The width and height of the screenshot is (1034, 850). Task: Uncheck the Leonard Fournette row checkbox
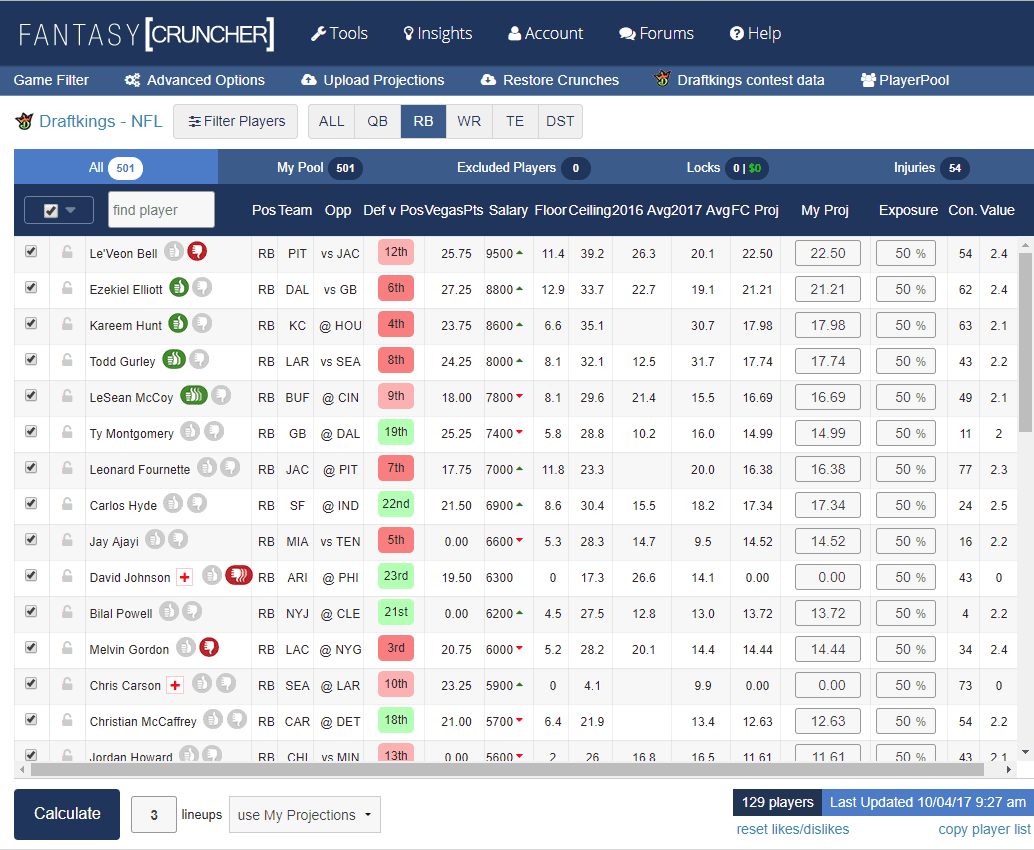(x=31, y=468)
